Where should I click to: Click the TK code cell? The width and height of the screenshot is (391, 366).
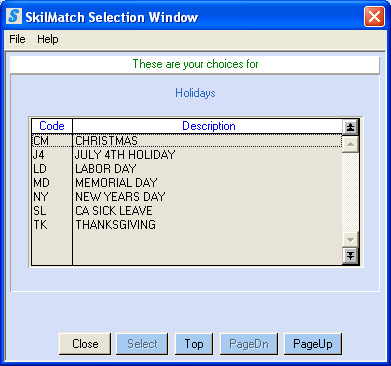52,225
